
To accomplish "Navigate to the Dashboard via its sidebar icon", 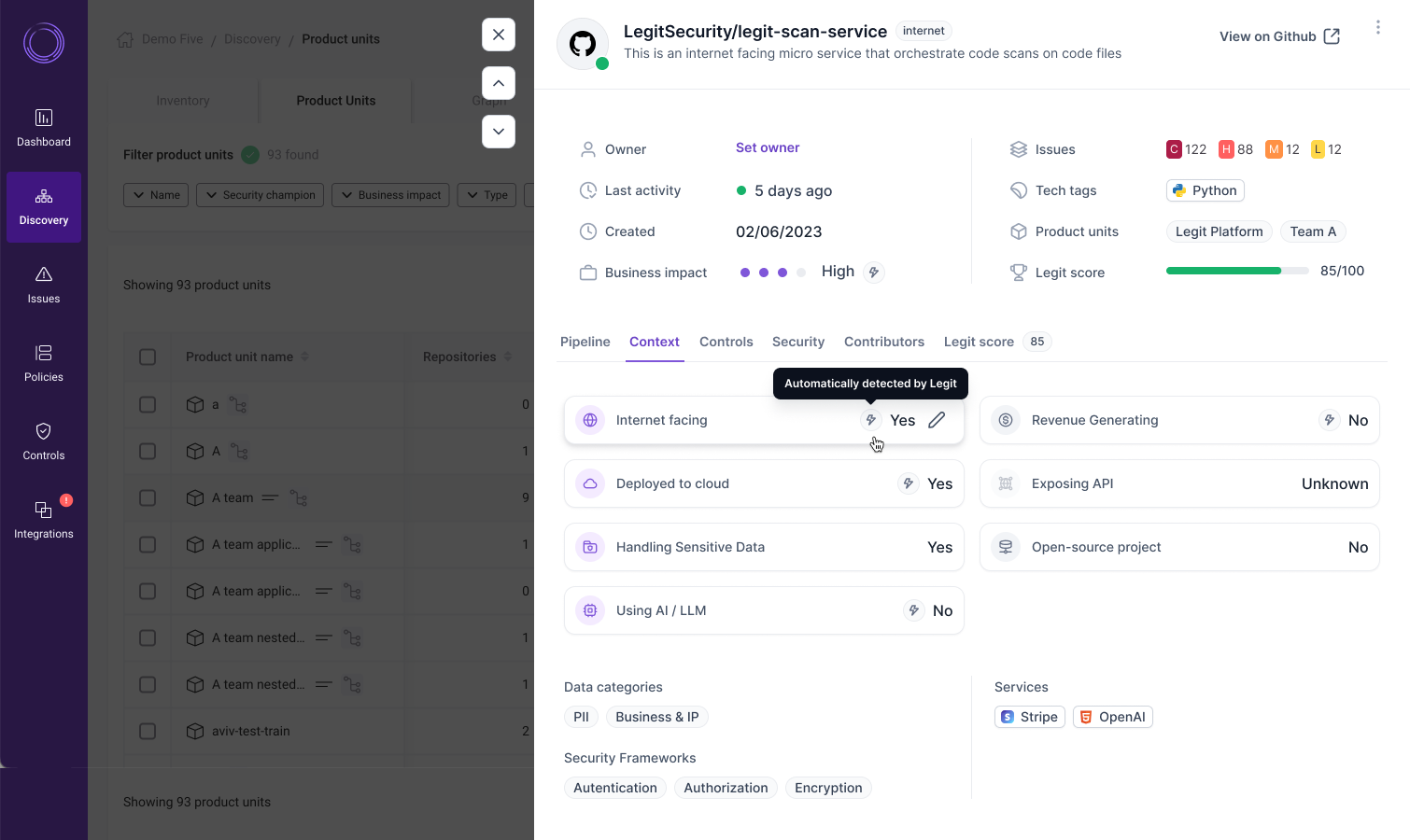I will tap(43, 128).
